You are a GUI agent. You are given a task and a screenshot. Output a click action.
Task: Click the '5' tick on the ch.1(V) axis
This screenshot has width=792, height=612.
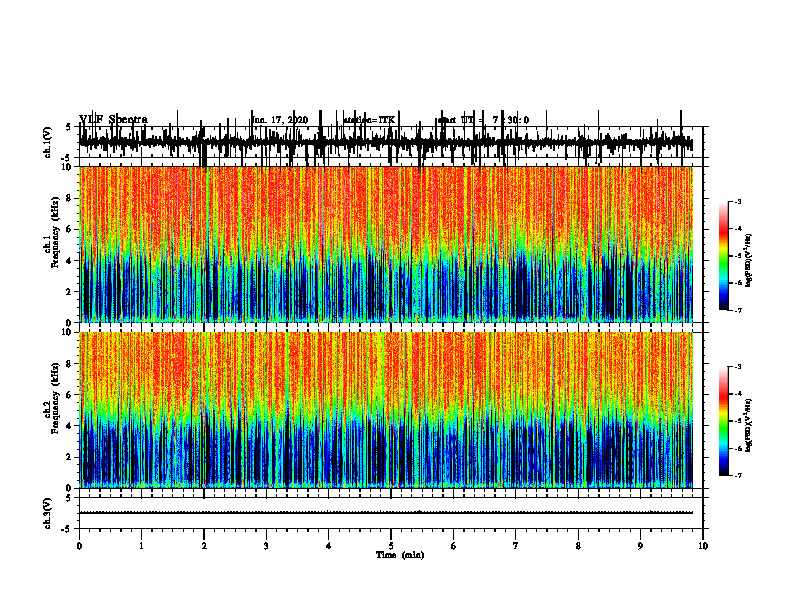[x=68, y=127]
